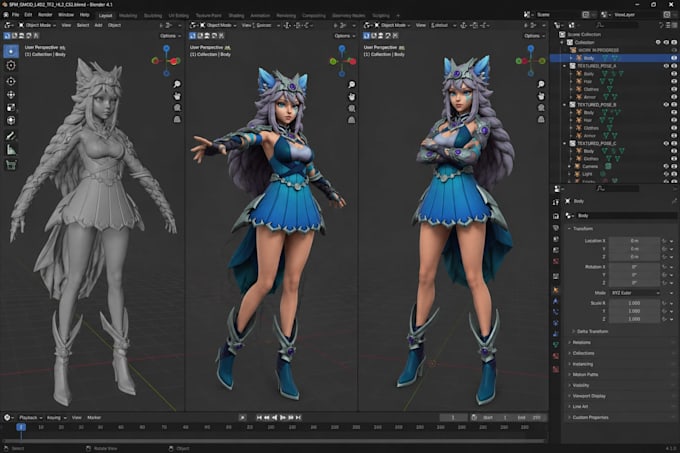Open the Object Data properties tab (green triangle)
Image resolution: width=680 pixels, height=453 pixels.
click(556, 345)
